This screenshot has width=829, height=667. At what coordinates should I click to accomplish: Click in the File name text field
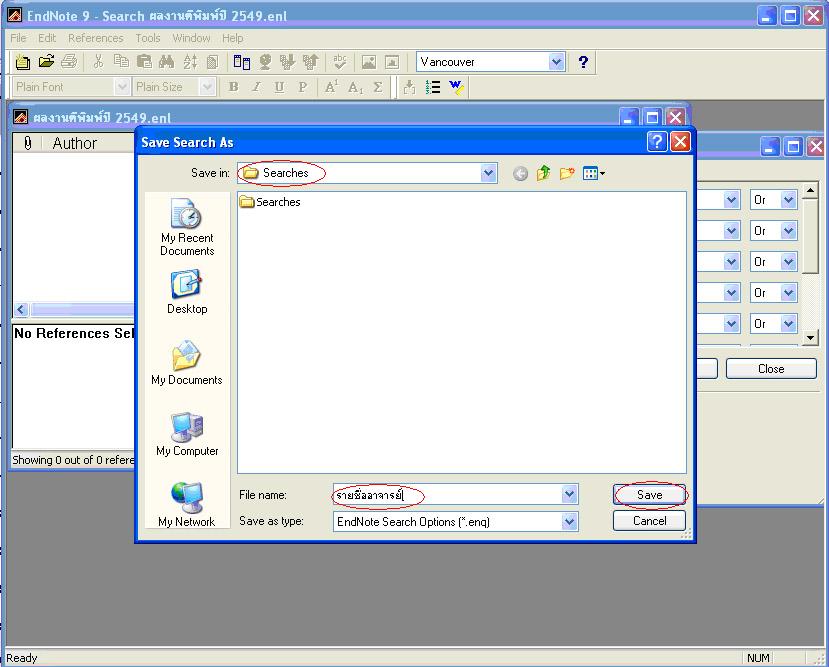click(x=448, y=495)
